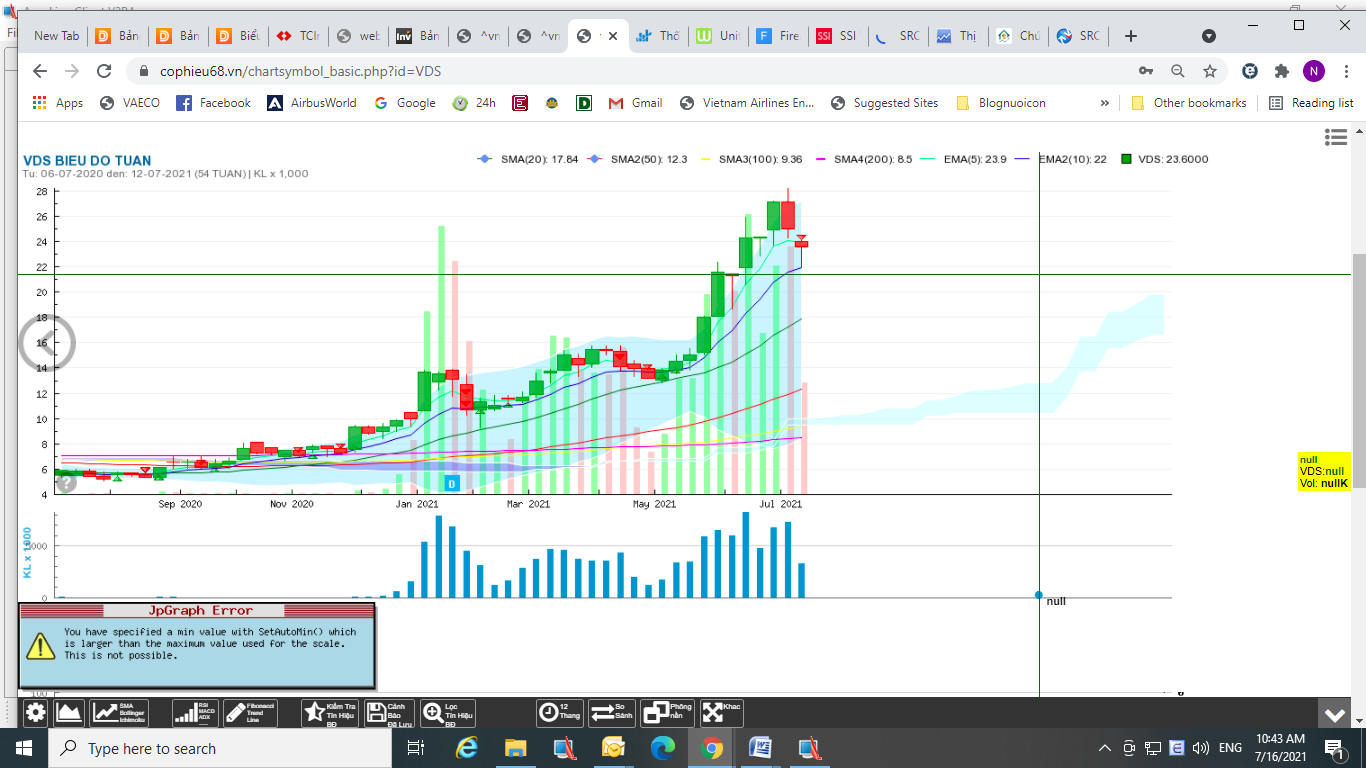This screenshot has width=1366, height=768.
Task: Hide VDS candlestick series via legend
Action: click(x=1164, y=159)
